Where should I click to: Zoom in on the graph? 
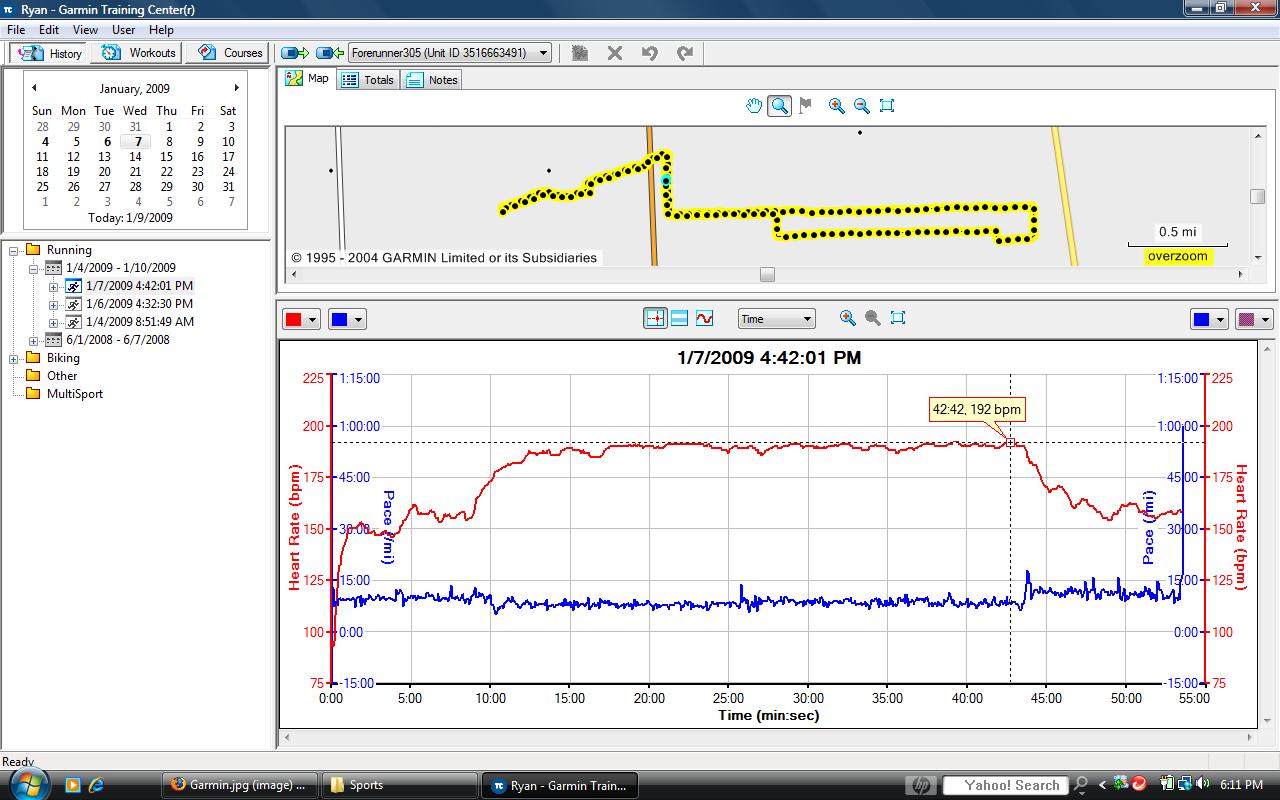[848, 318]
